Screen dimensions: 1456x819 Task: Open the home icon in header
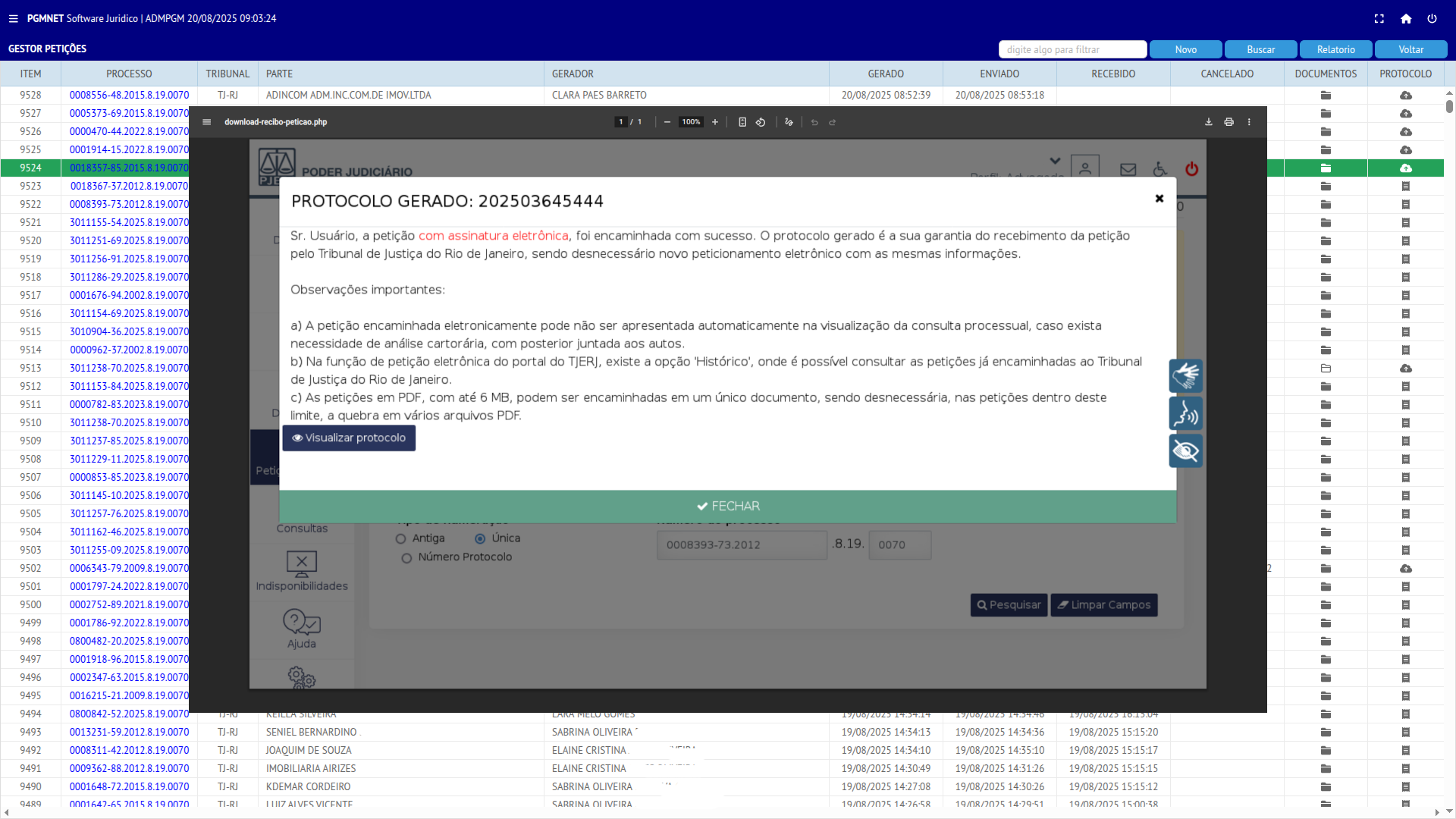[x=1405, y=19]
